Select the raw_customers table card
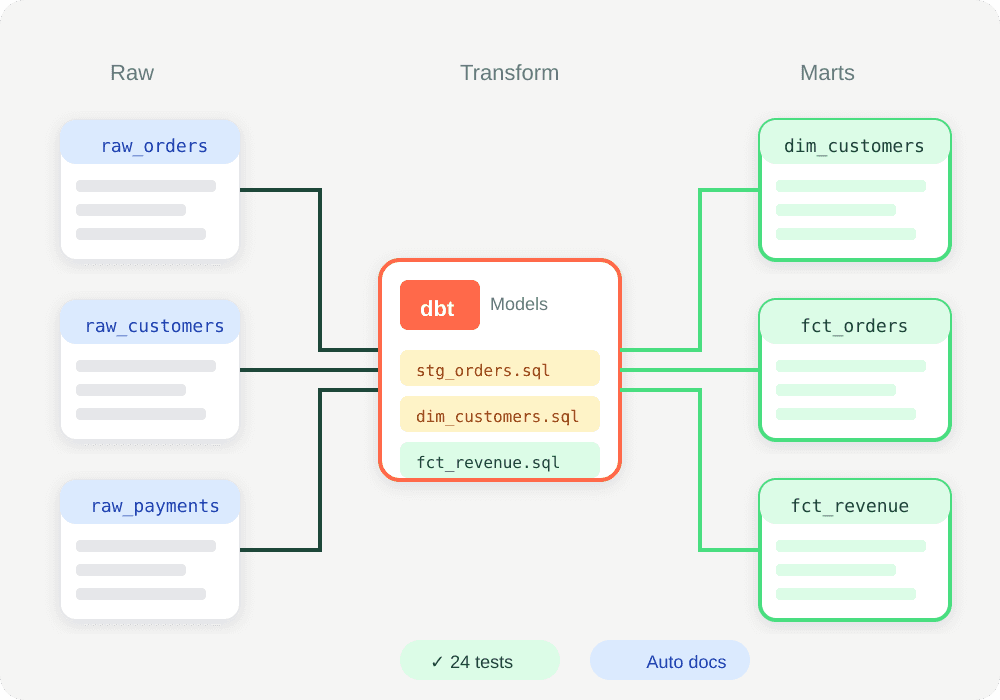The height and width of the screenshot is (700, 1000). pyautogui.click(x=150, y=369)
